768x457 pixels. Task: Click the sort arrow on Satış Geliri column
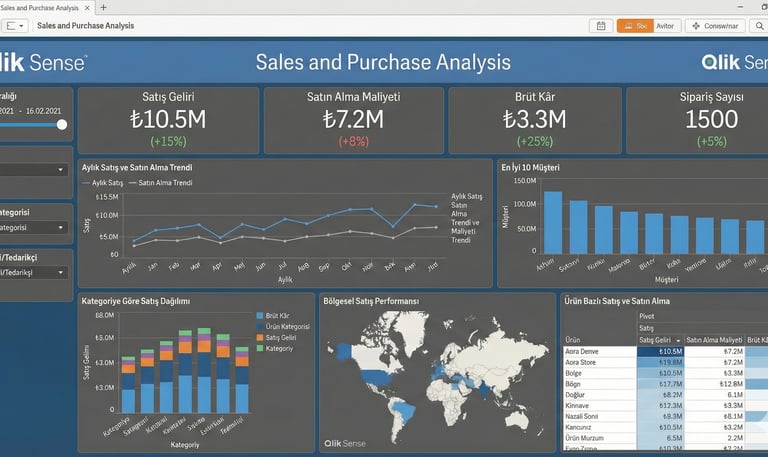coord(678,340)
